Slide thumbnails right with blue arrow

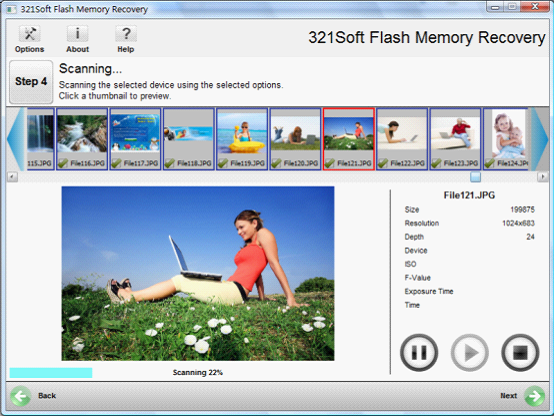(x=540, y=139)
